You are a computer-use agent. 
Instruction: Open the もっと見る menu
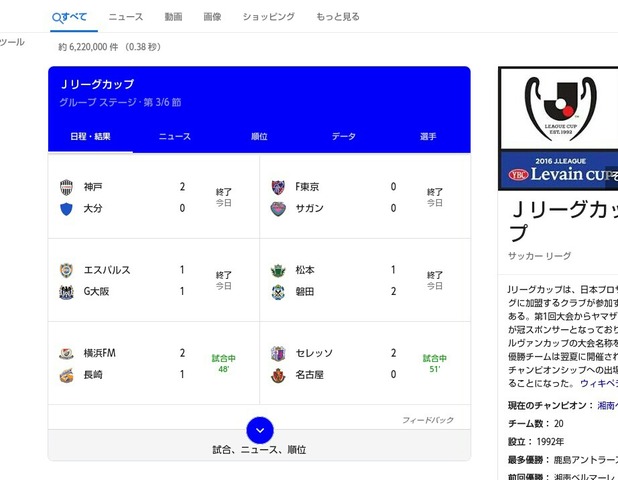point(338,17)
